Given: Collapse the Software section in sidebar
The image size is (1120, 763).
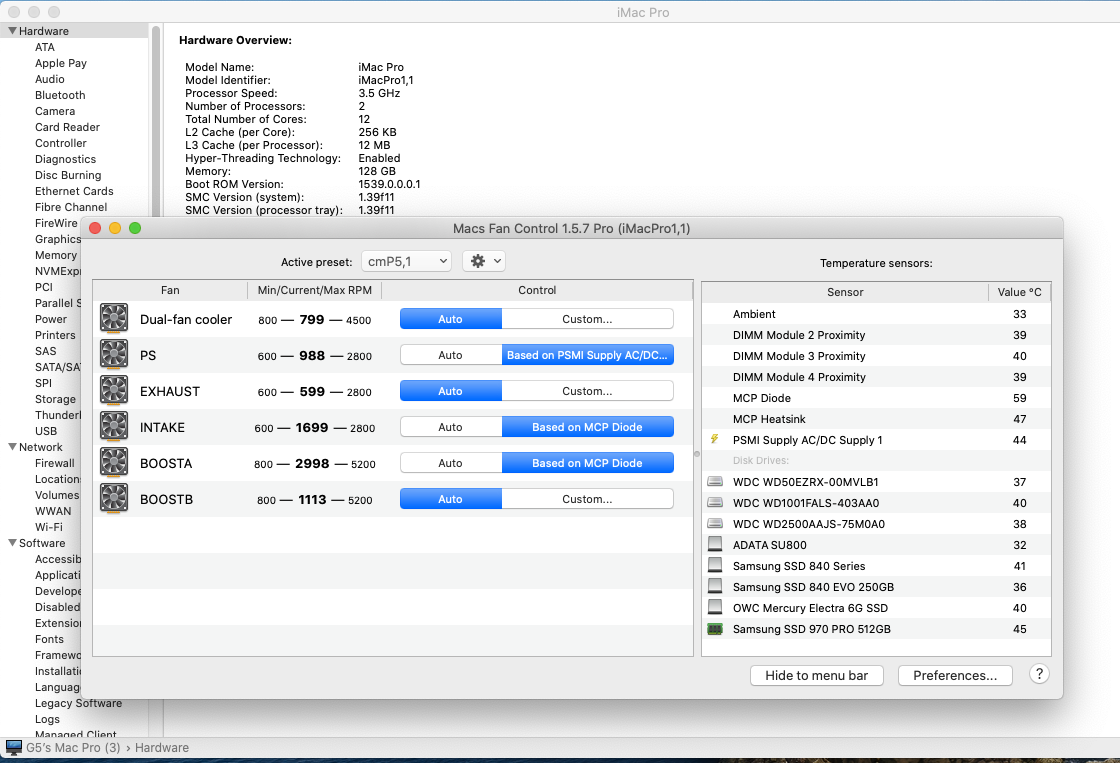Looking at the screenshot, I should (12, 542).
